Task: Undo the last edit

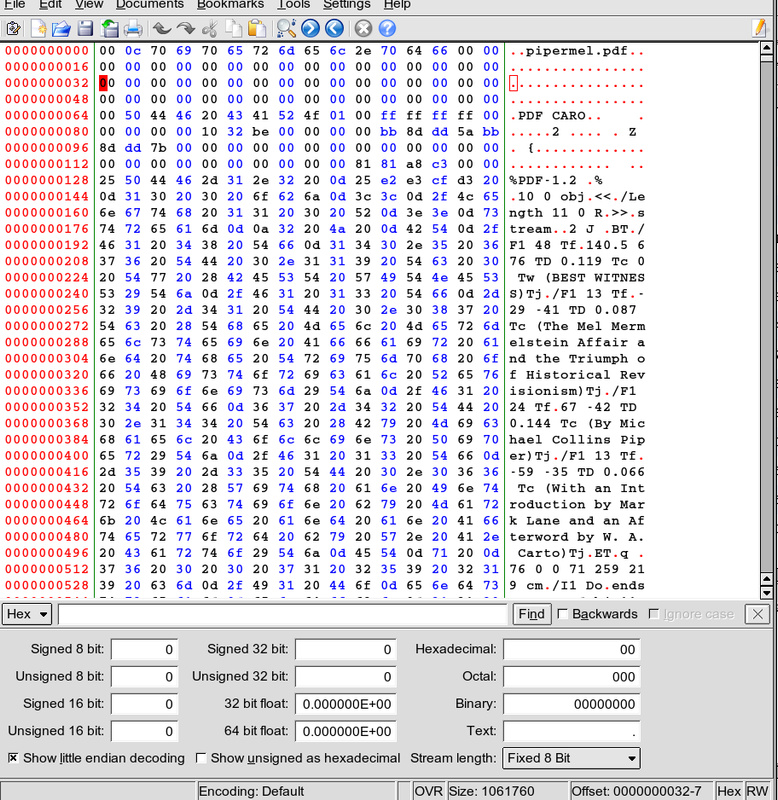Action: 162,28
